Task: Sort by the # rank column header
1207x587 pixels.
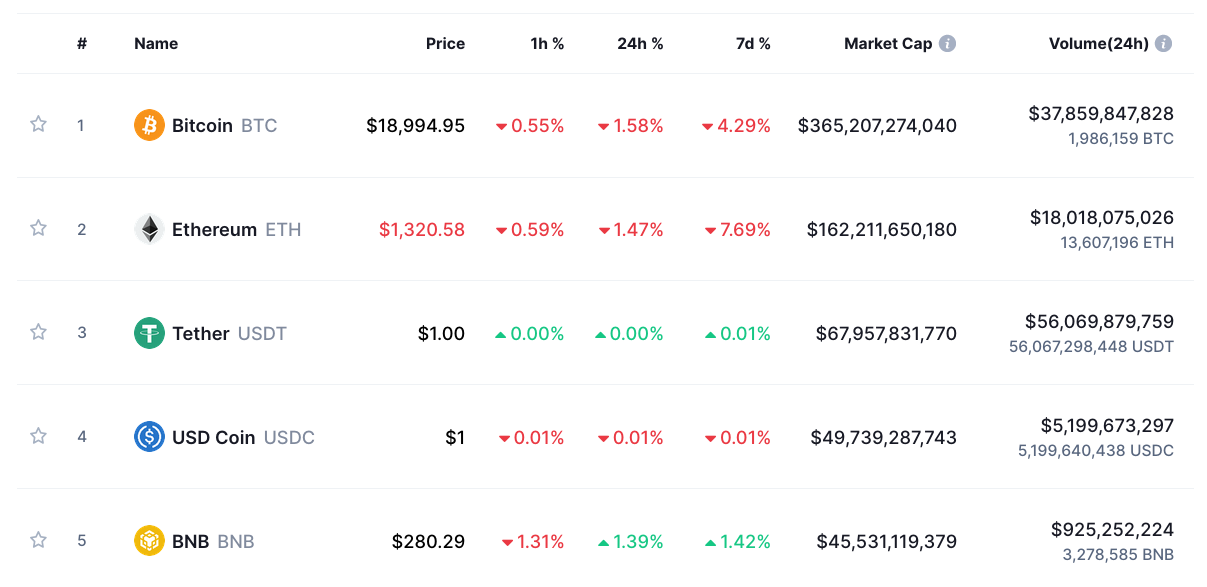Action: point(82,44)
